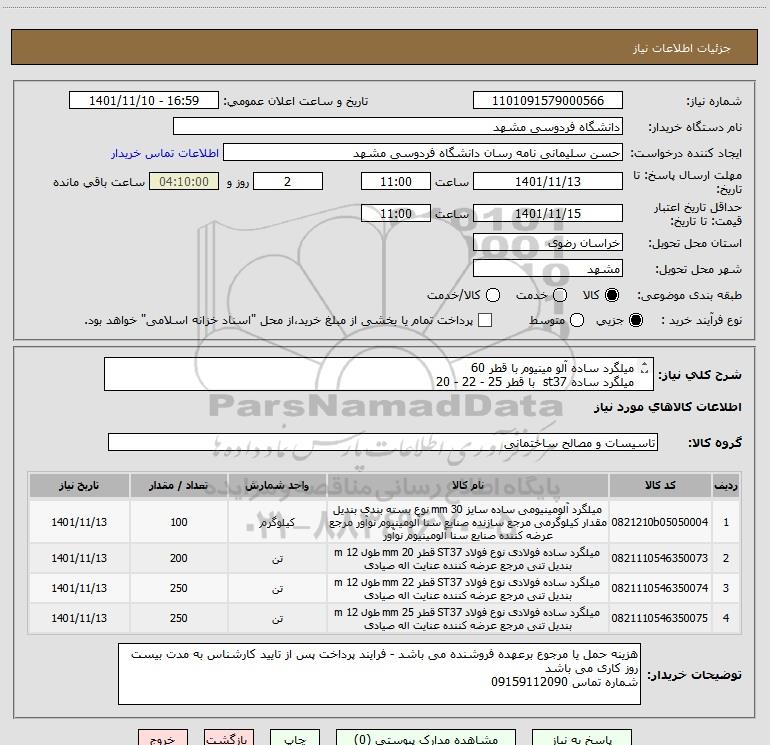Click the quantity 200 cell
Screen dimensions: 770x745
coord(179,558)
